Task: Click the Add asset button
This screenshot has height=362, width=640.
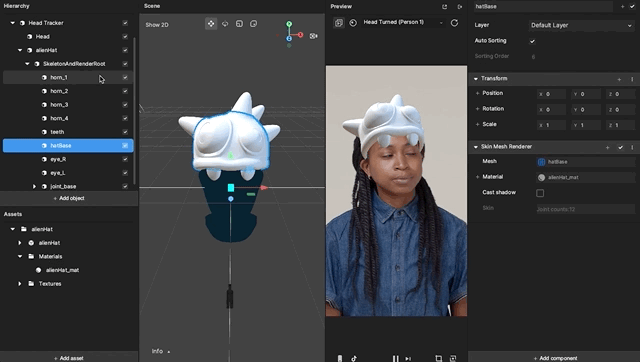Action: [69, 358]
